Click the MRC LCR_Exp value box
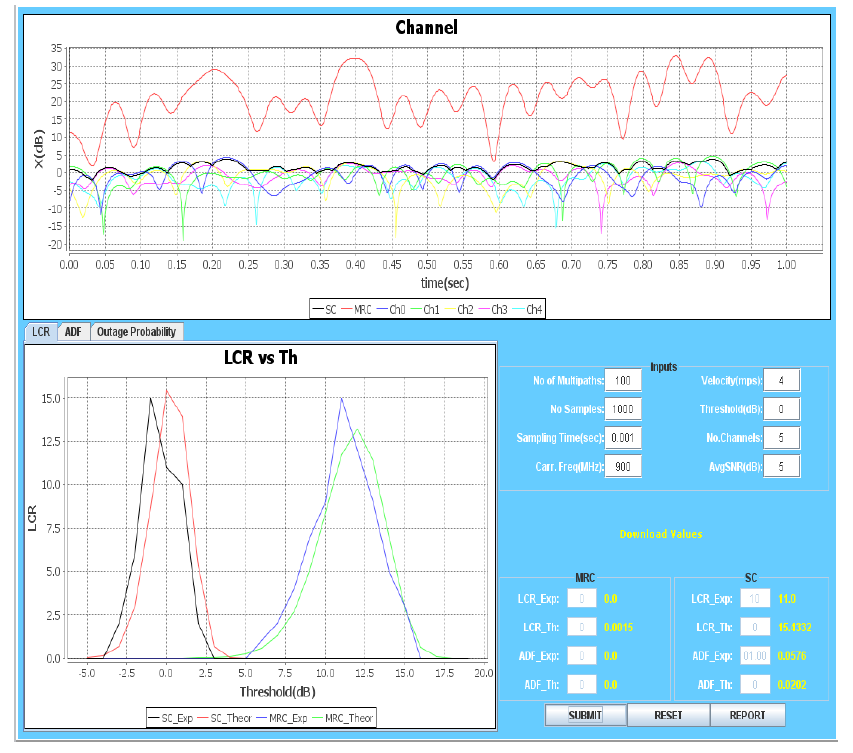This screenshot has width=853, height=753. click(x=582, y=599)
